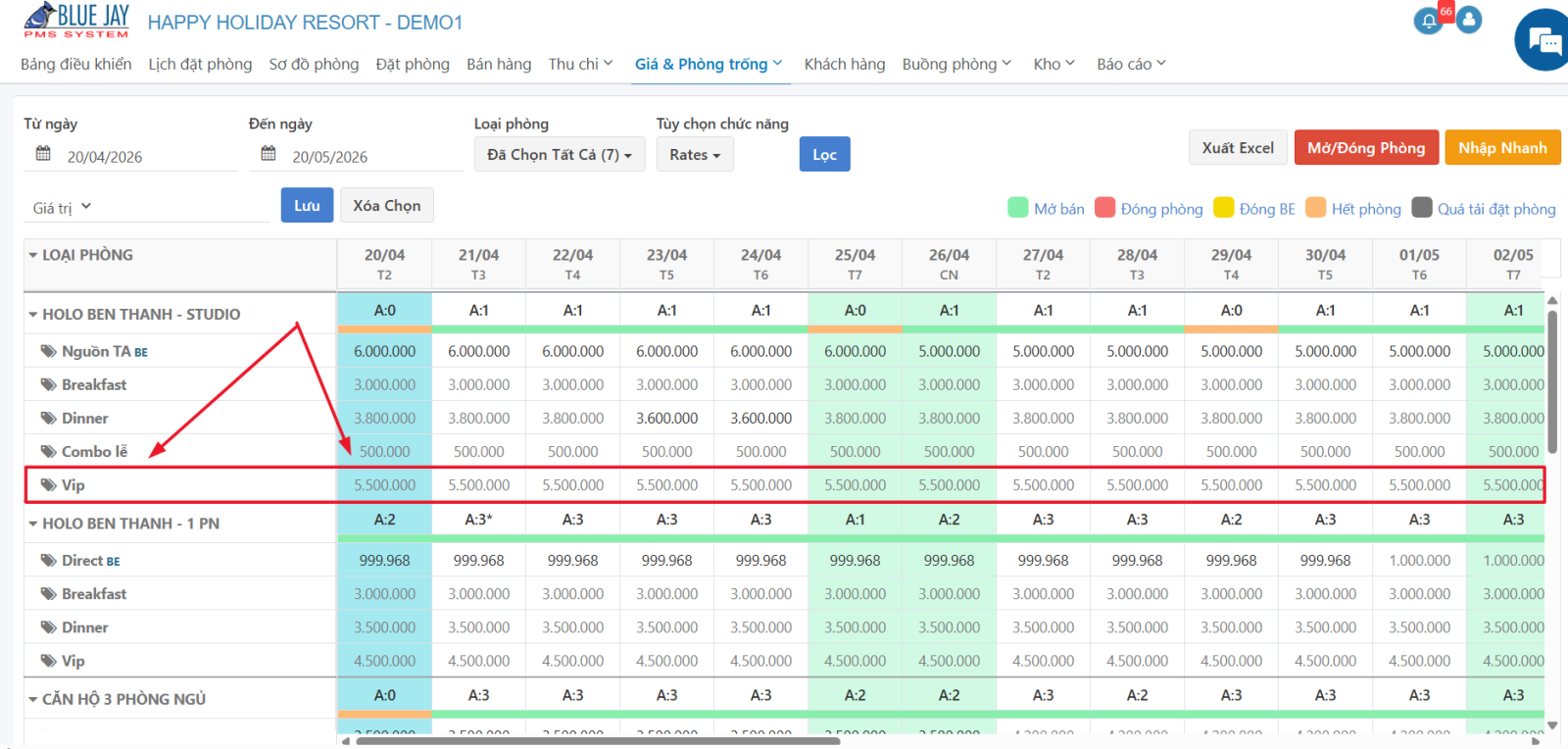Click the calendar icon beside Từ ngày
Viewport: 1568px width, 749px height.
[43, 154]
